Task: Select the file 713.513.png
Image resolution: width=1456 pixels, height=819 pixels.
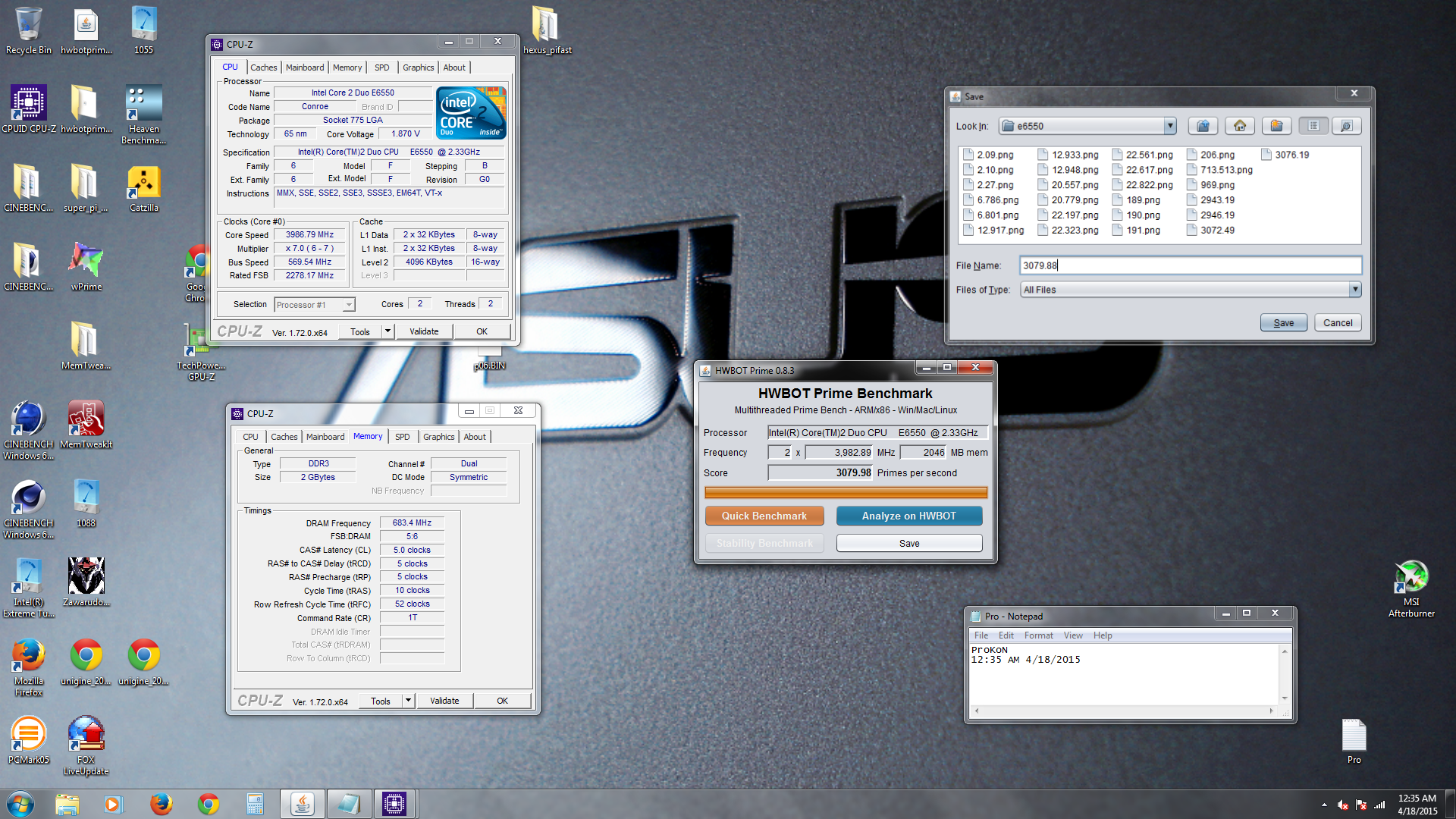Action: pyautogui.click(x=1219, y=170)
